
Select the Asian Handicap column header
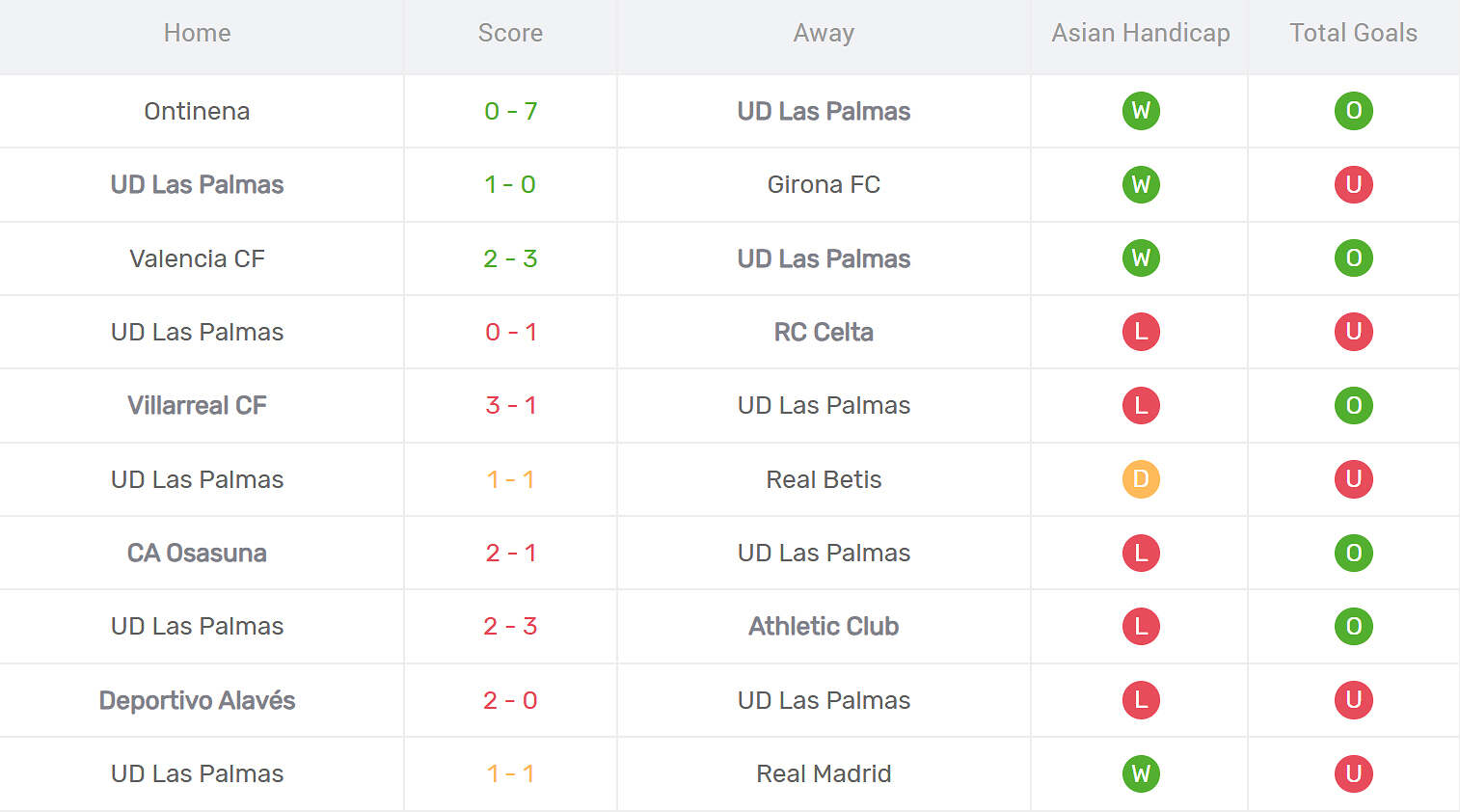coord(1140,33)
